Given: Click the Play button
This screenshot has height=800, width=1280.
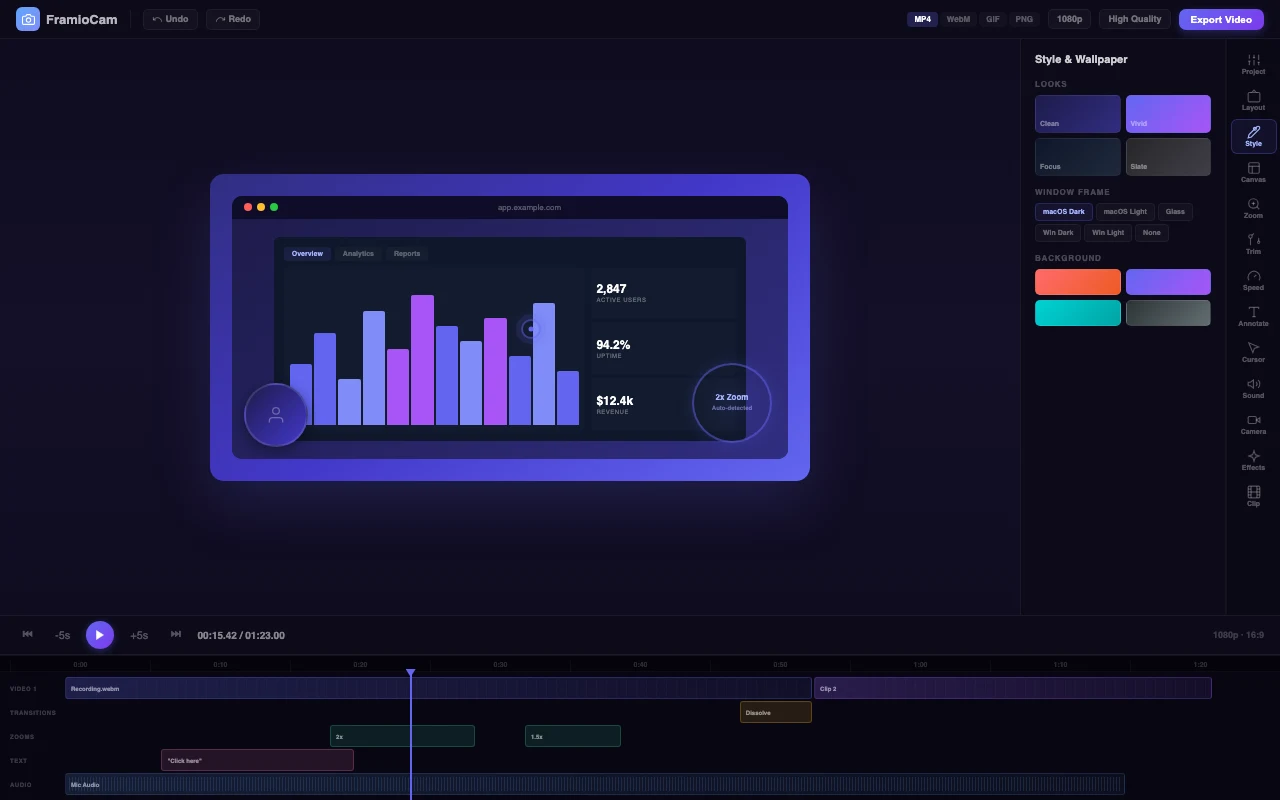Looking at the screenshot, I should (99, 635).
